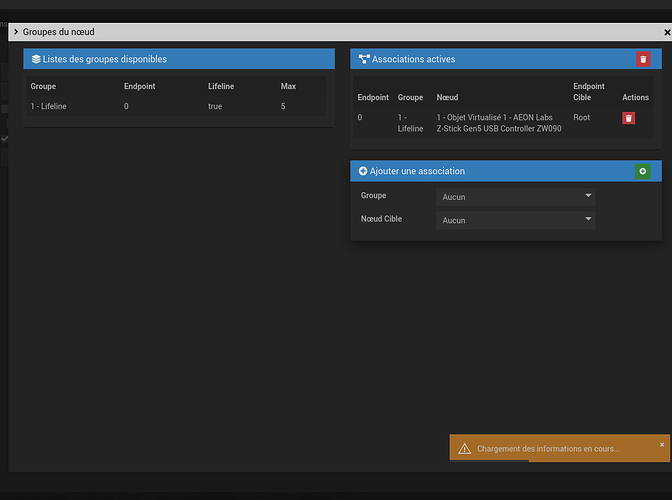Click the 'Nœud Cible' field label
Screen dimensions: 672x500
click(x=381, y=219)
